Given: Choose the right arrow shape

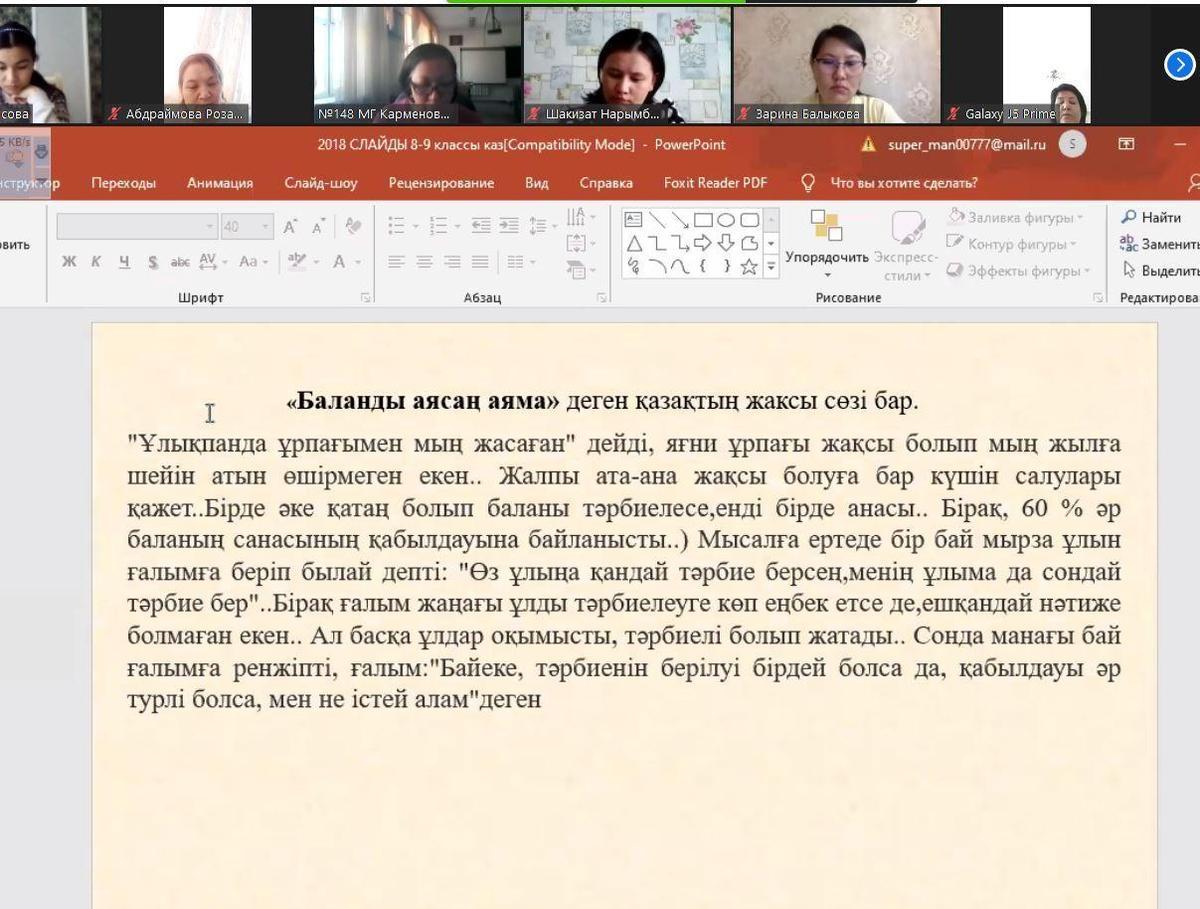Looking at the screenshot, I should tap(702, 243).
